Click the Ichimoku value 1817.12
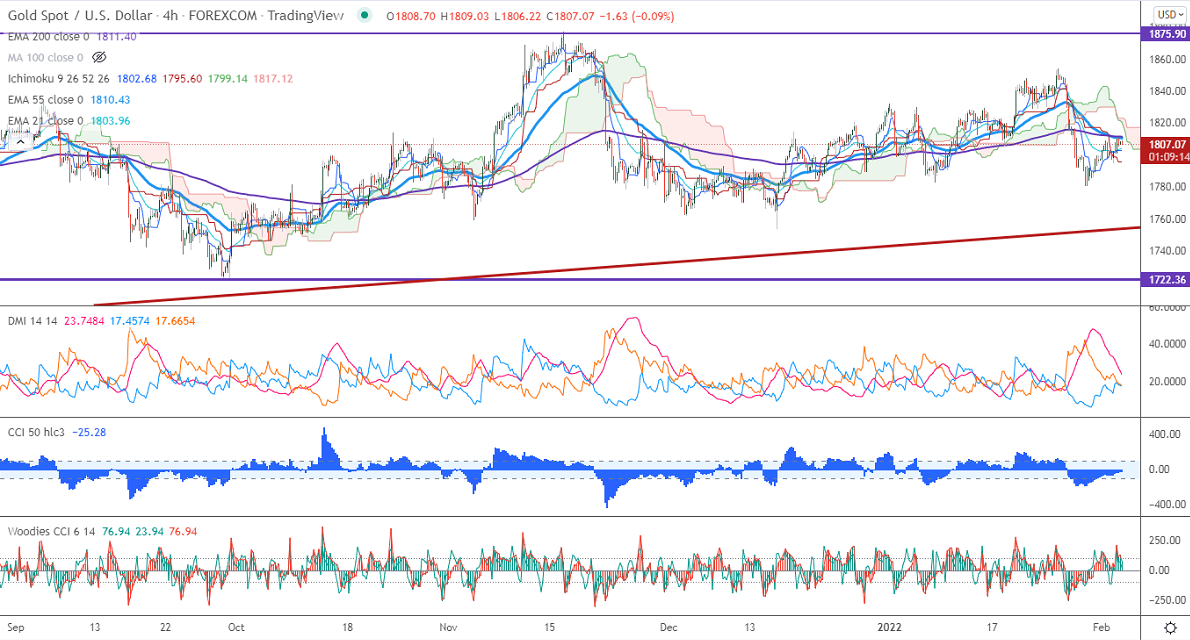 273,79
